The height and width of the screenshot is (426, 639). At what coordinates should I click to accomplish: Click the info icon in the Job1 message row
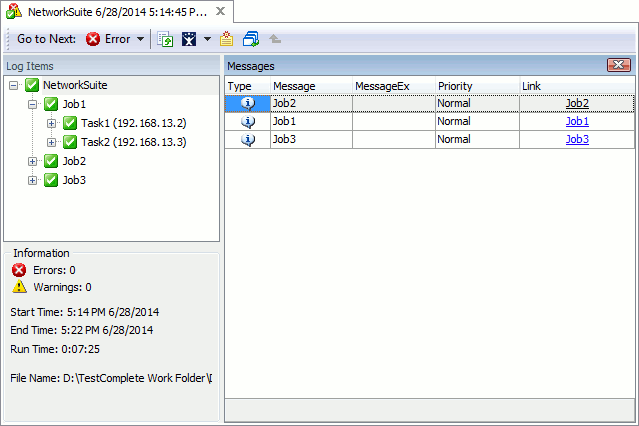pos(248,121)
